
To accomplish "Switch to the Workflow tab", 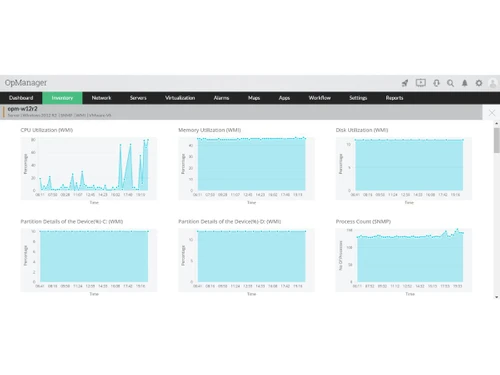I will pos(320,98).
